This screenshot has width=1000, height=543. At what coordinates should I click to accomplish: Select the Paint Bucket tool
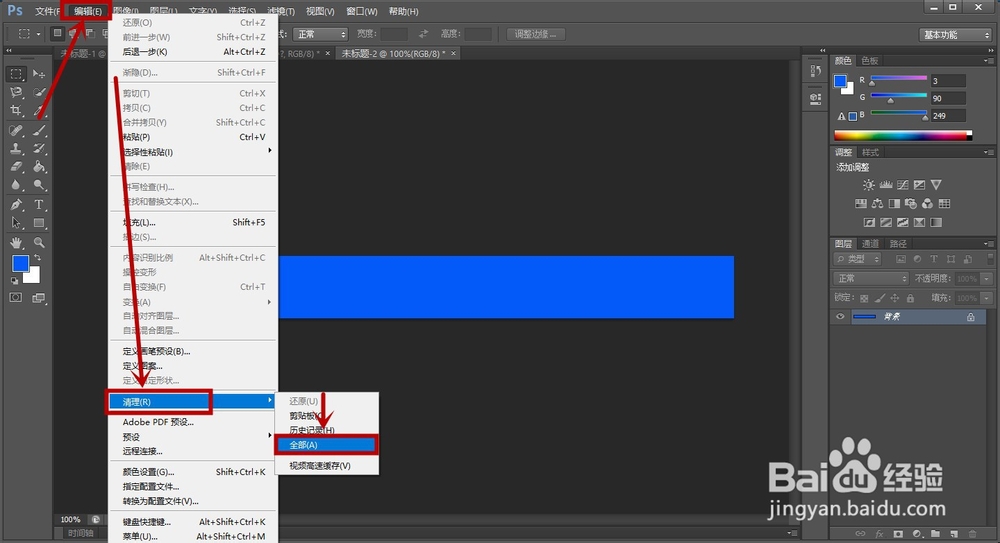[39, 167]
